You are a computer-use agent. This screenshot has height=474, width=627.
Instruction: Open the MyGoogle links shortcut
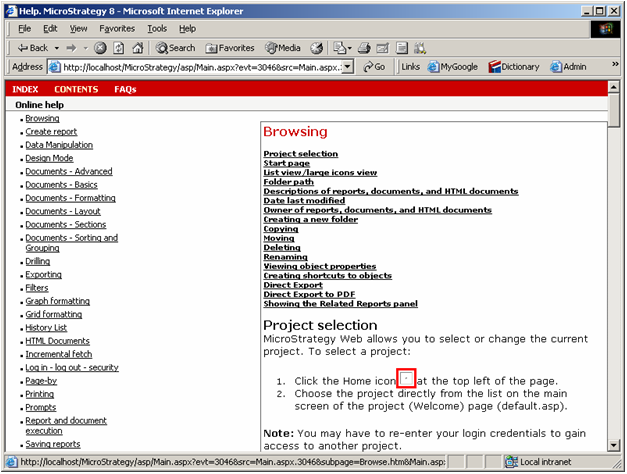point(453,67)
